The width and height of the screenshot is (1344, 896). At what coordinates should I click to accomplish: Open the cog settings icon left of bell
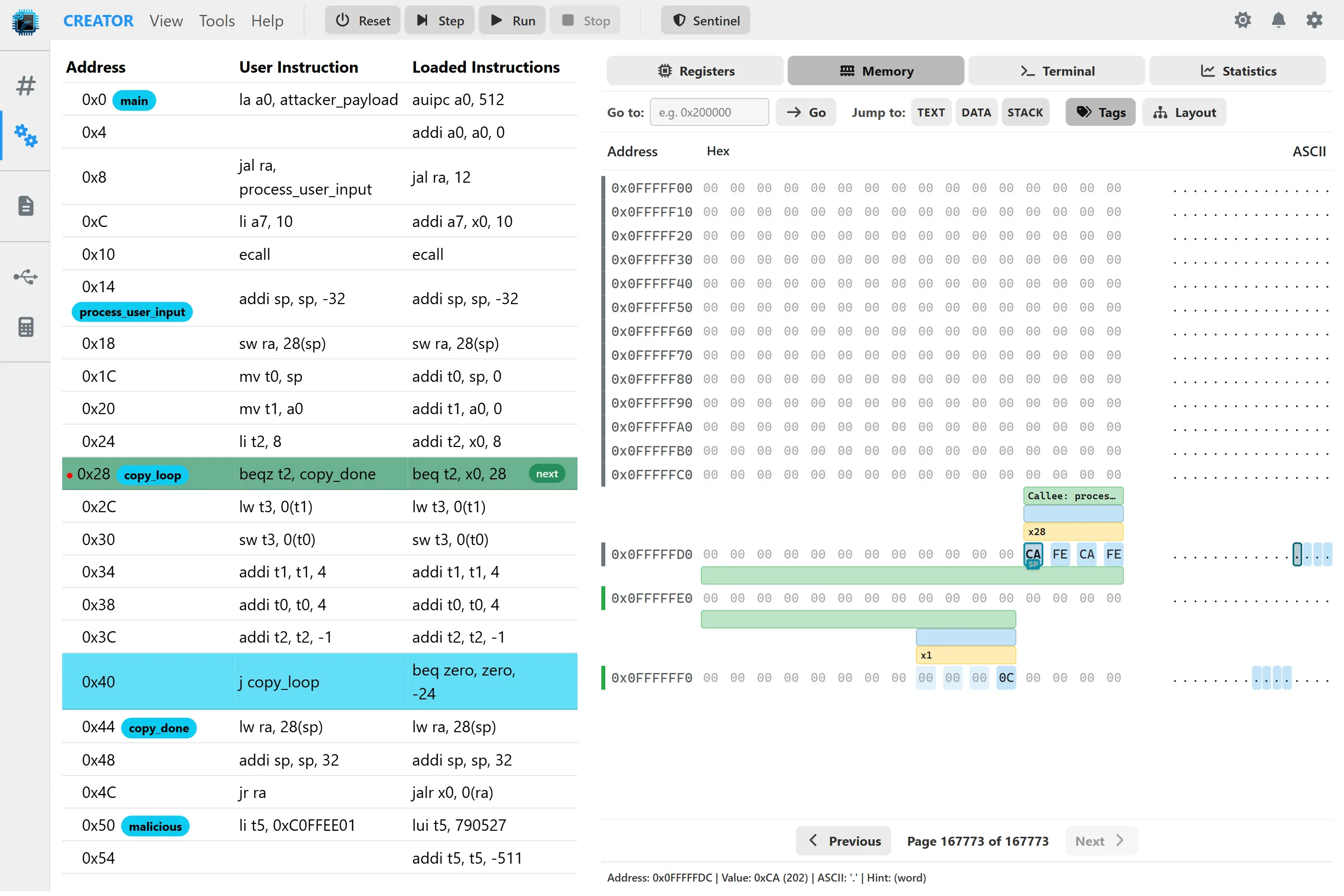[x=1242, y=20]
